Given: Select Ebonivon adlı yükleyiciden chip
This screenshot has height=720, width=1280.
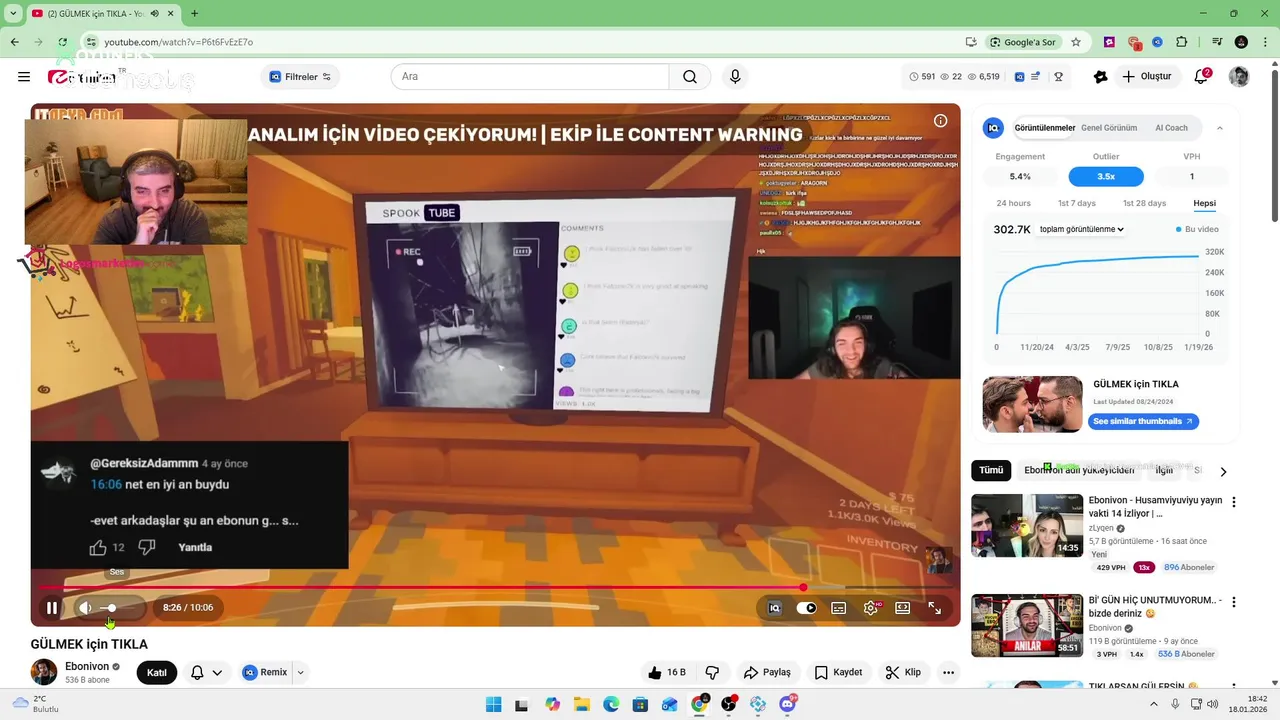Looking at the screenshot, I should [x=1079, y=470].
